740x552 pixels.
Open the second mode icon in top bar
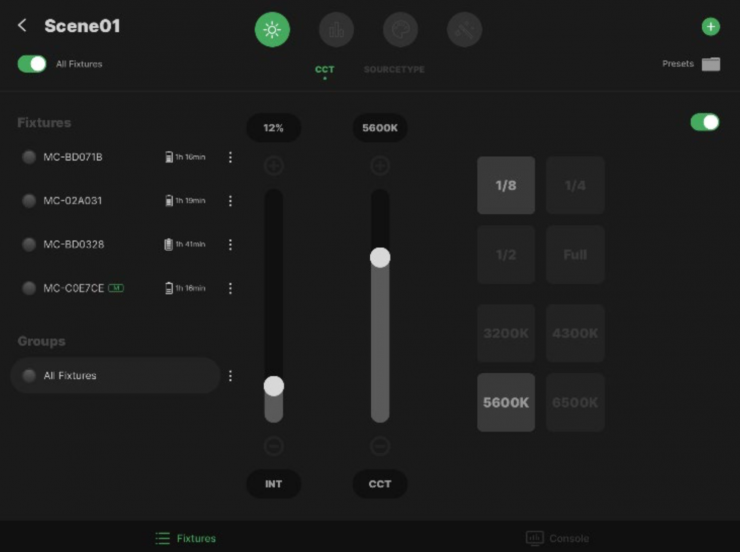336,30
